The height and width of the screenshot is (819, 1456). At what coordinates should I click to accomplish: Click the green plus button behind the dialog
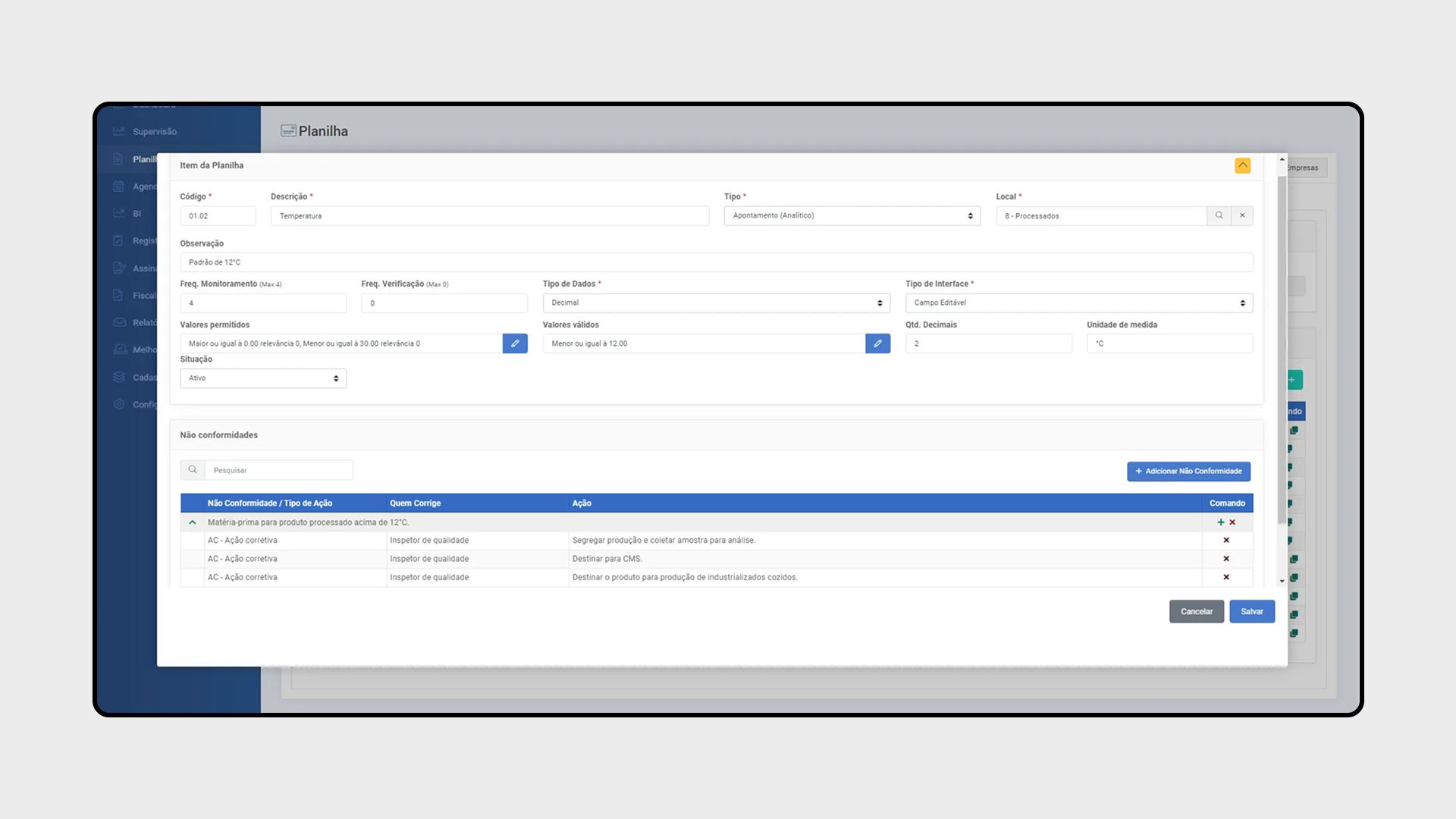1294,380
